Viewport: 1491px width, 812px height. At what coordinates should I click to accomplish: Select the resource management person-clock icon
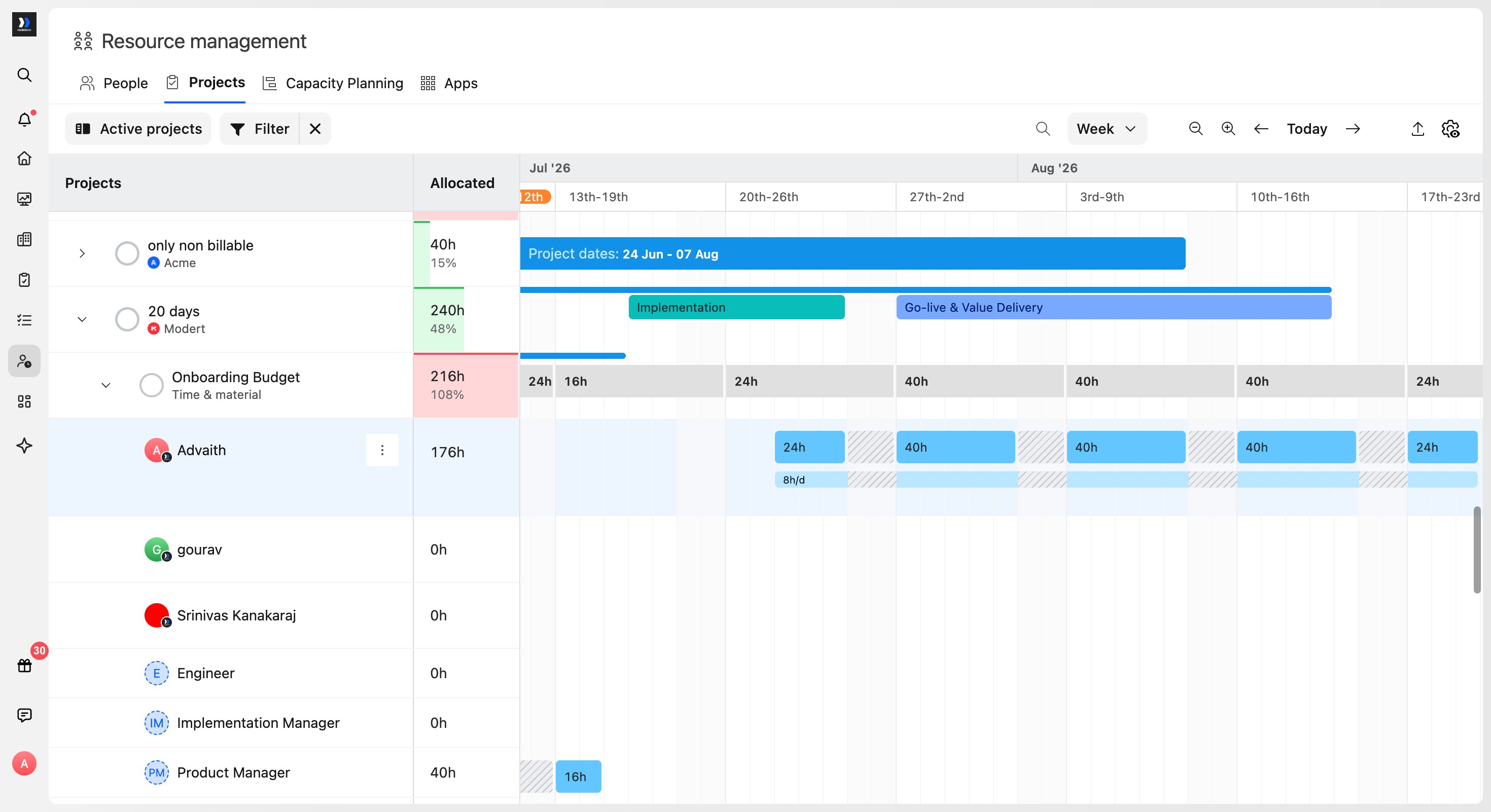point(24,361)
